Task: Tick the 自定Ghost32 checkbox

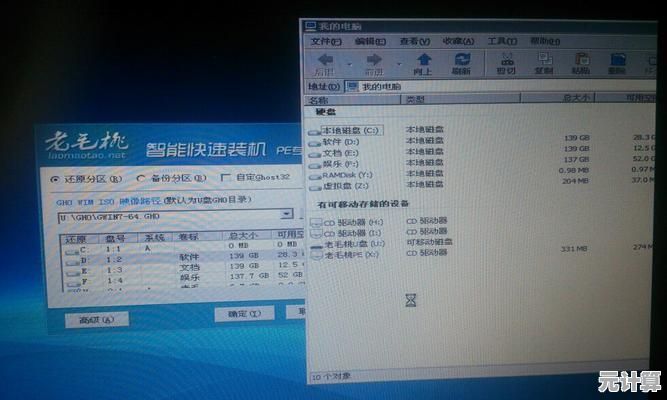Action: click(226, 177)
